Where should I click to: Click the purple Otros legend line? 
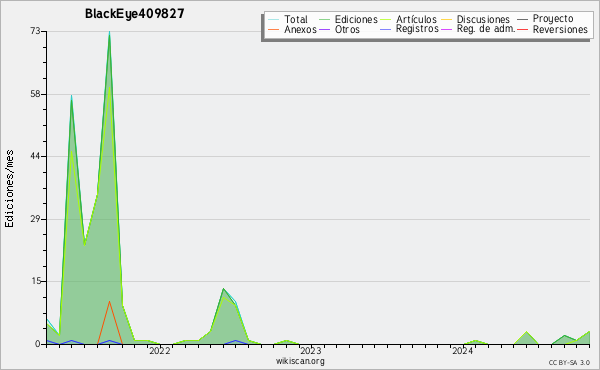click(x=324, y=29)
